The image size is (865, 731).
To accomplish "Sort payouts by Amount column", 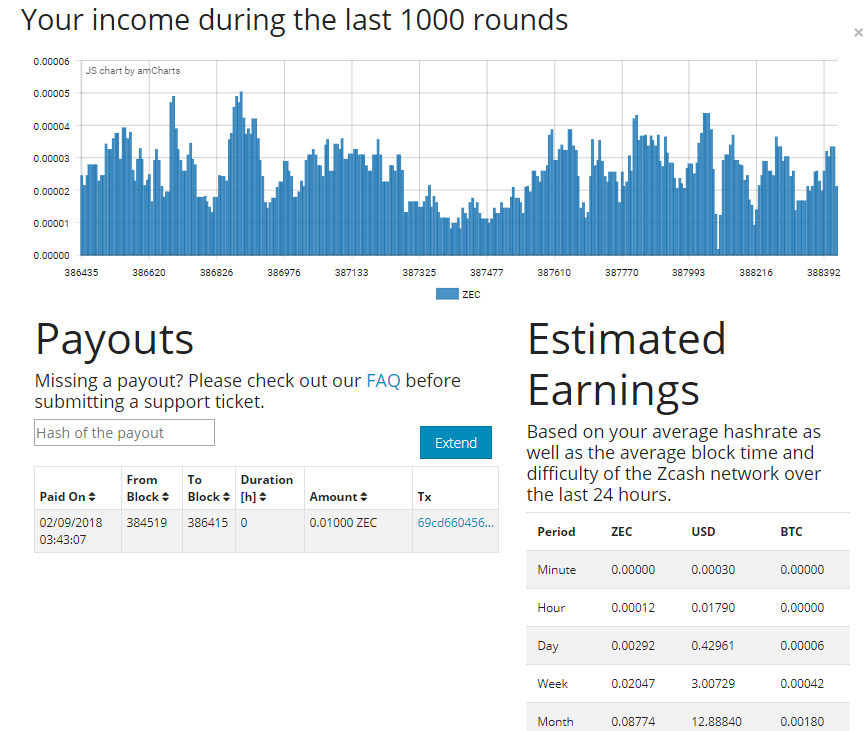I will click(x=340, y=497).
